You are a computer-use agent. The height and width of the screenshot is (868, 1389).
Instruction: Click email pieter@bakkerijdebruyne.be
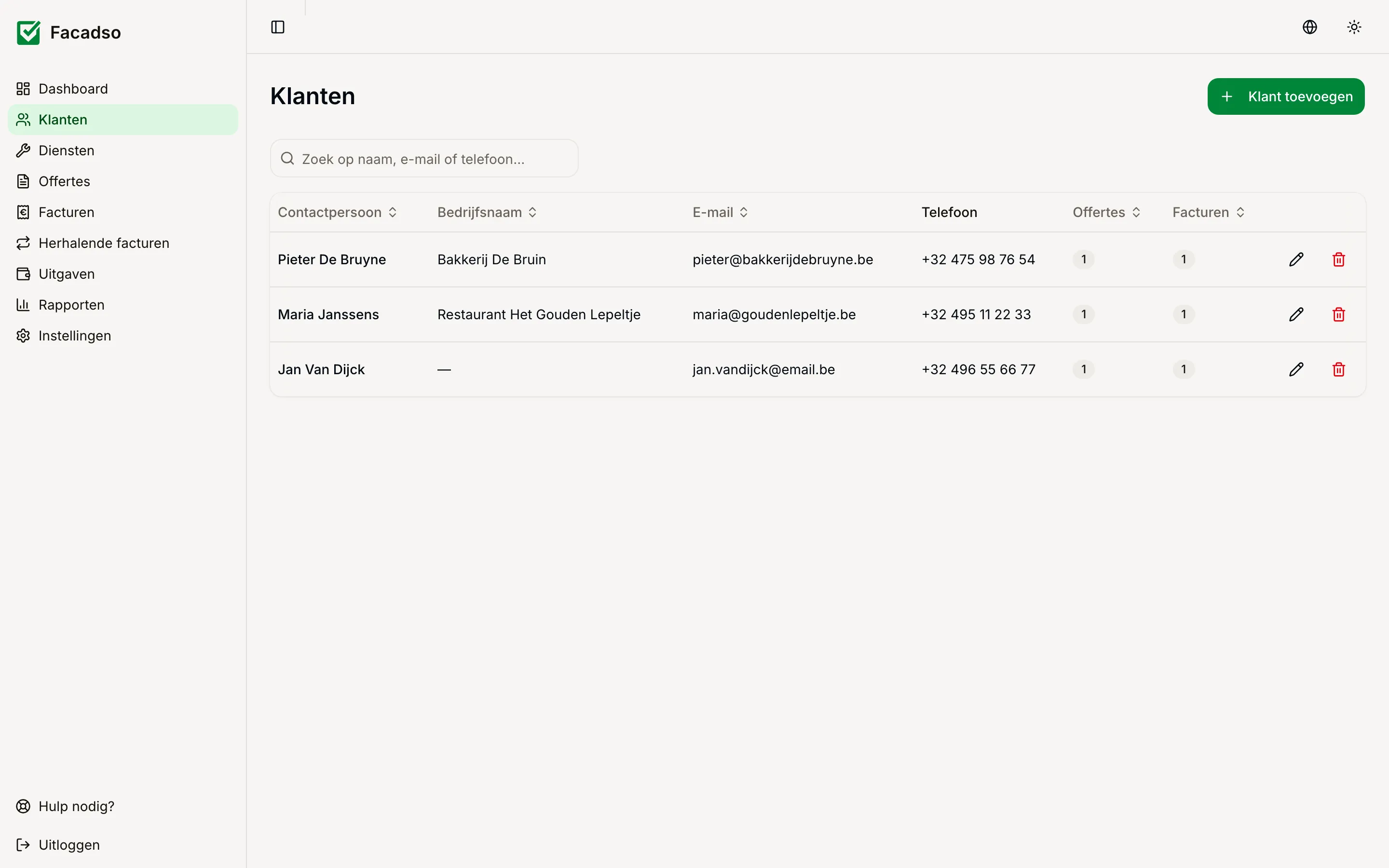tap(783, 259)
